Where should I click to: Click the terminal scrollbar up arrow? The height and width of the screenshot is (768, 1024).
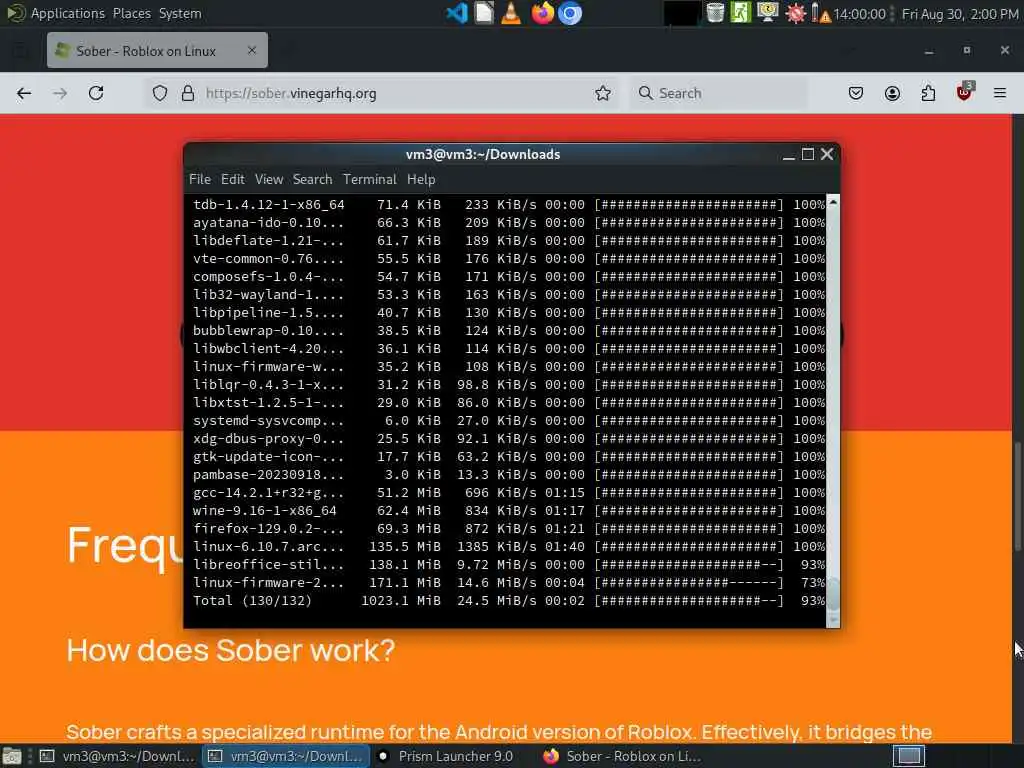pos(833,202)
